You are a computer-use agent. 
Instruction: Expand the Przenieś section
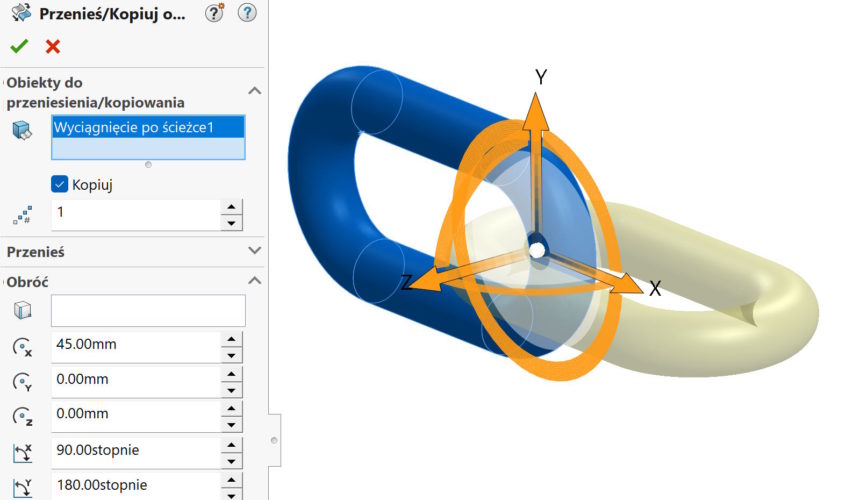(254, 251)
